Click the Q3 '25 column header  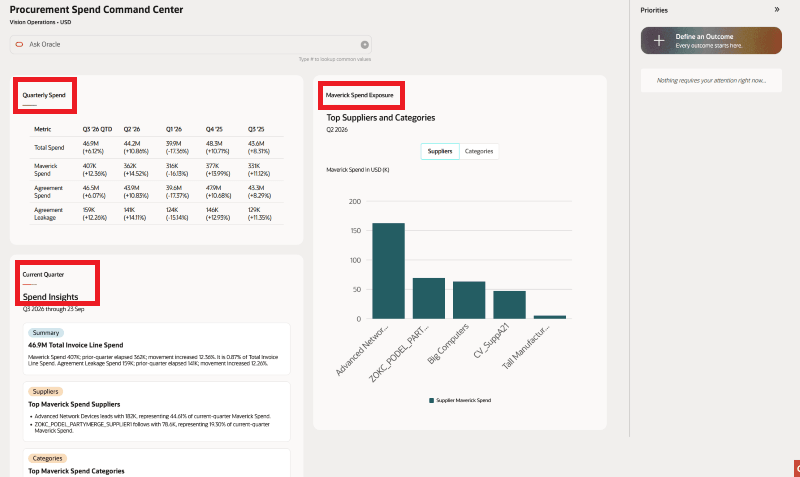pos(256,130)
